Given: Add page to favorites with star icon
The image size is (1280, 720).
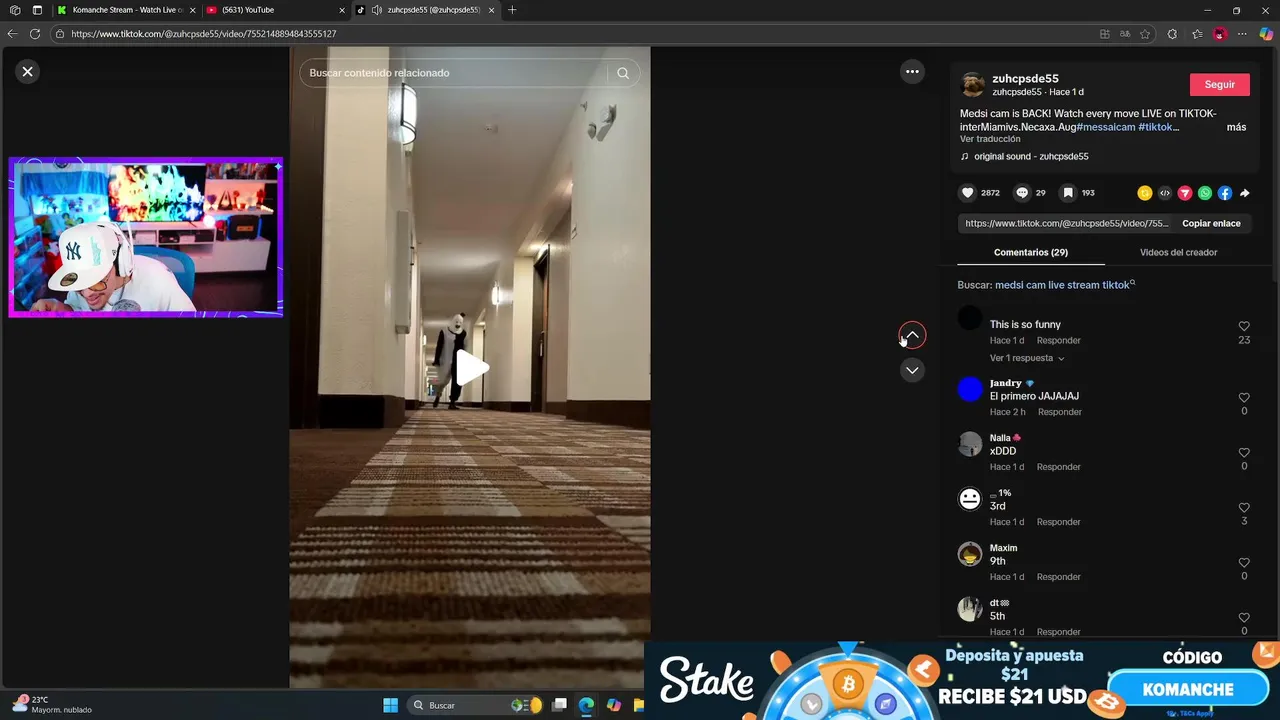Looking at the screenshot, I should [1145, 34].
